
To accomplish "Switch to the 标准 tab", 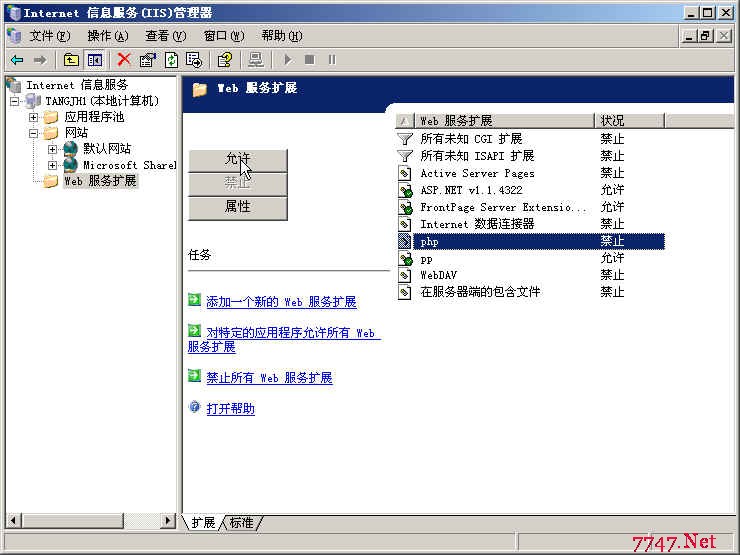I will (241, 522).
